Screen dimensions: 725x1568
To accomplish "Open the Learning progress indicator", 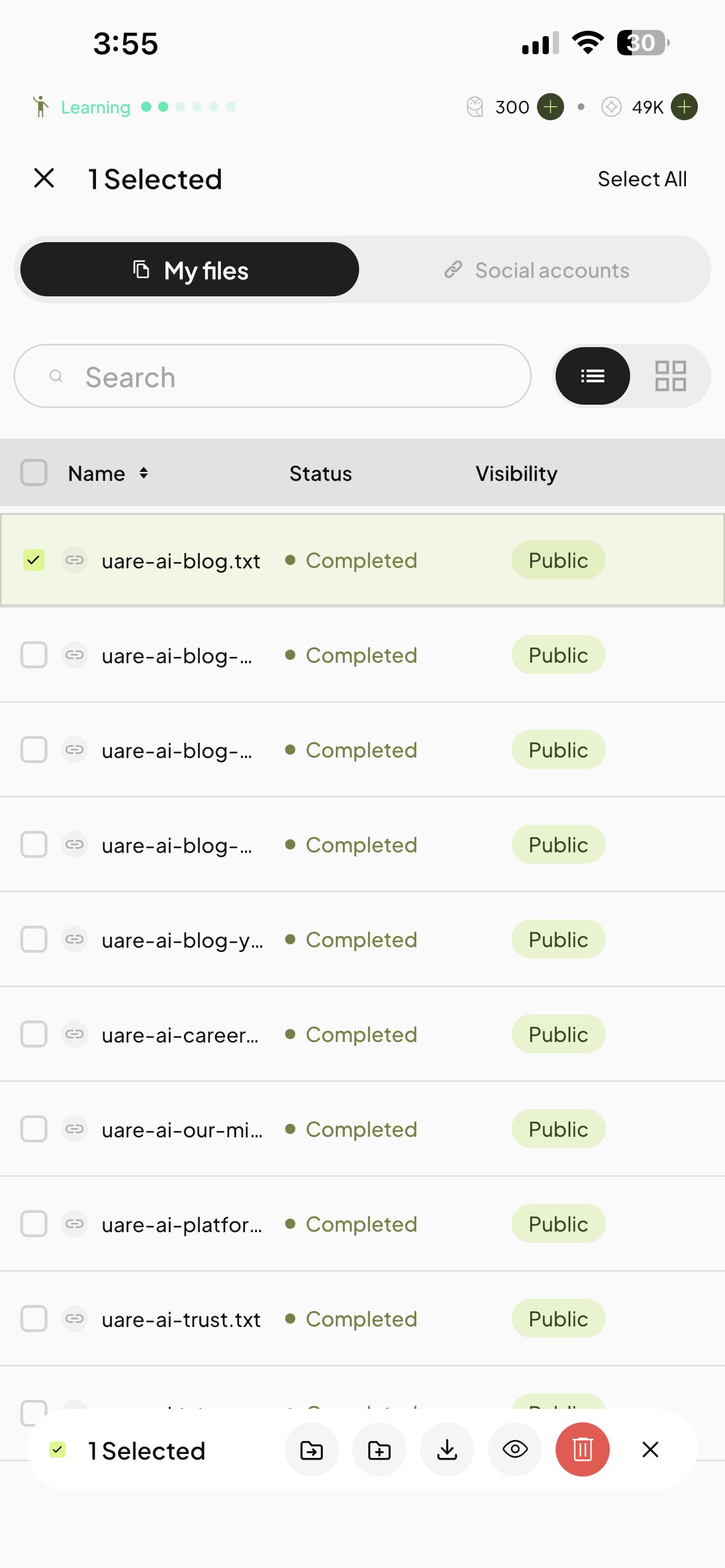I will [134, 107].
